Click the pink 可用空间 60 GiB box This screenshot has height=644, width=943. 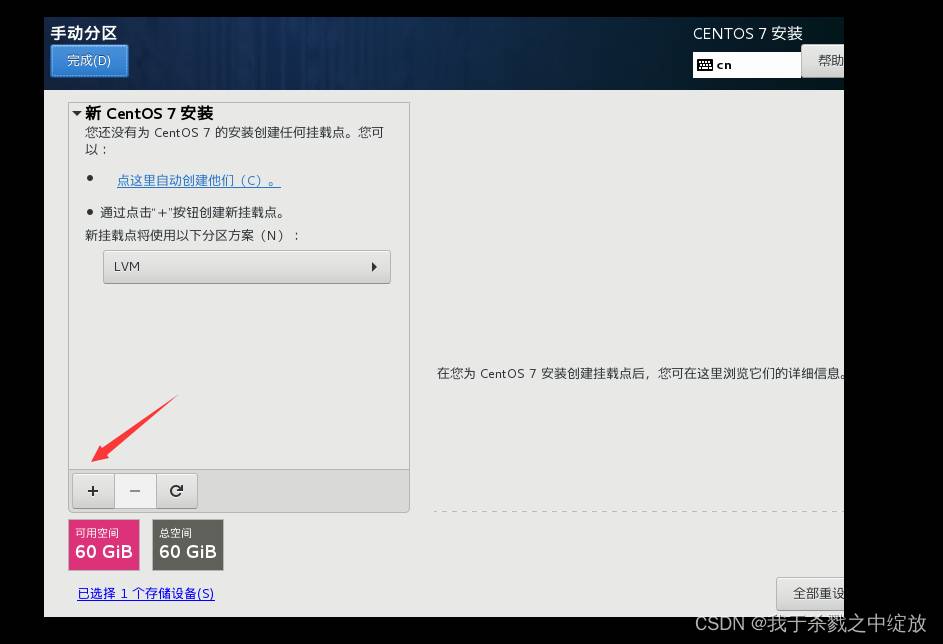pos(104,545)
